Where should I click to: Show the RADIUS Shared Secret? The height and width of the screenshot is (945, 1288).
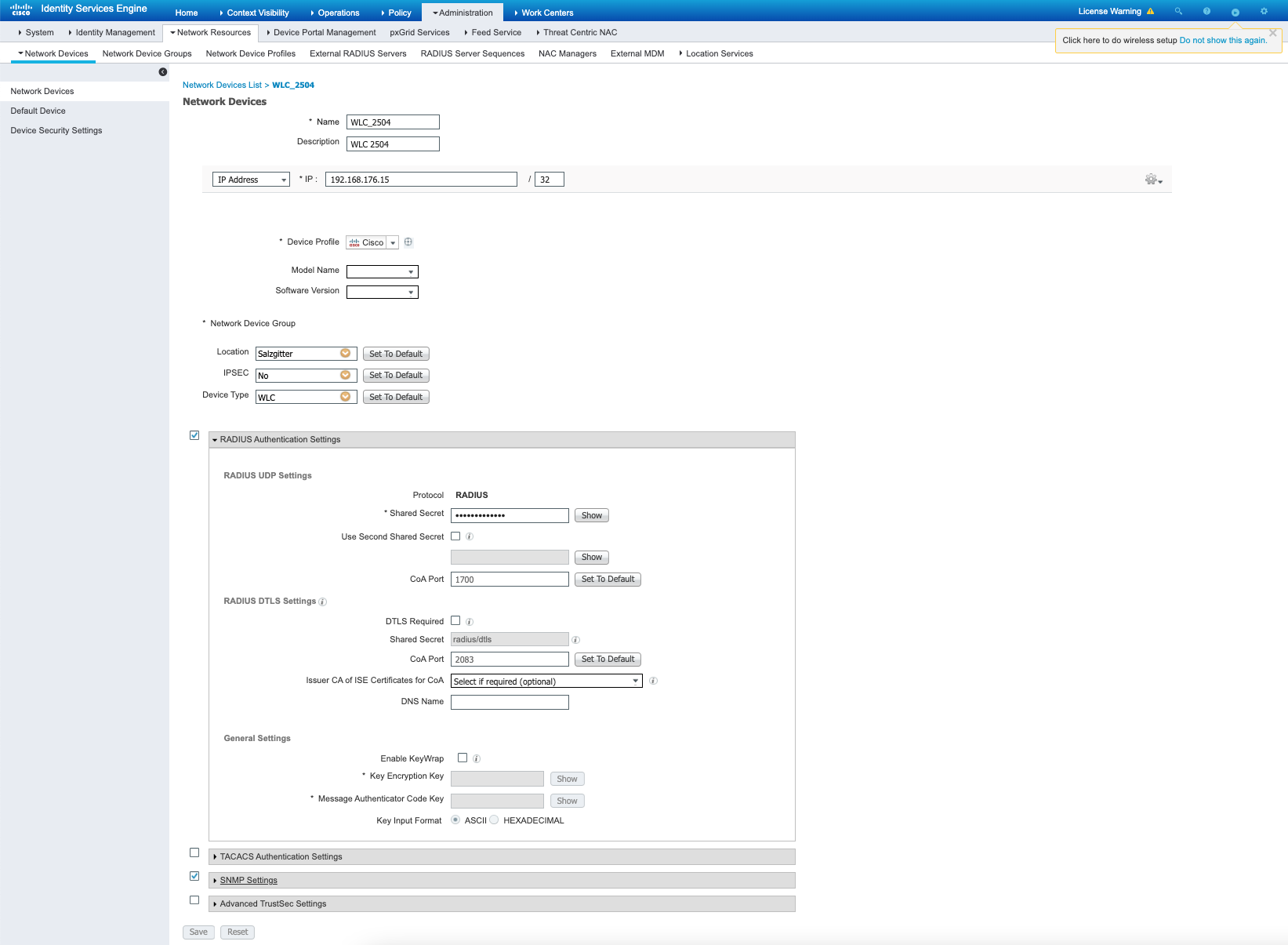[x=592, y=516]
